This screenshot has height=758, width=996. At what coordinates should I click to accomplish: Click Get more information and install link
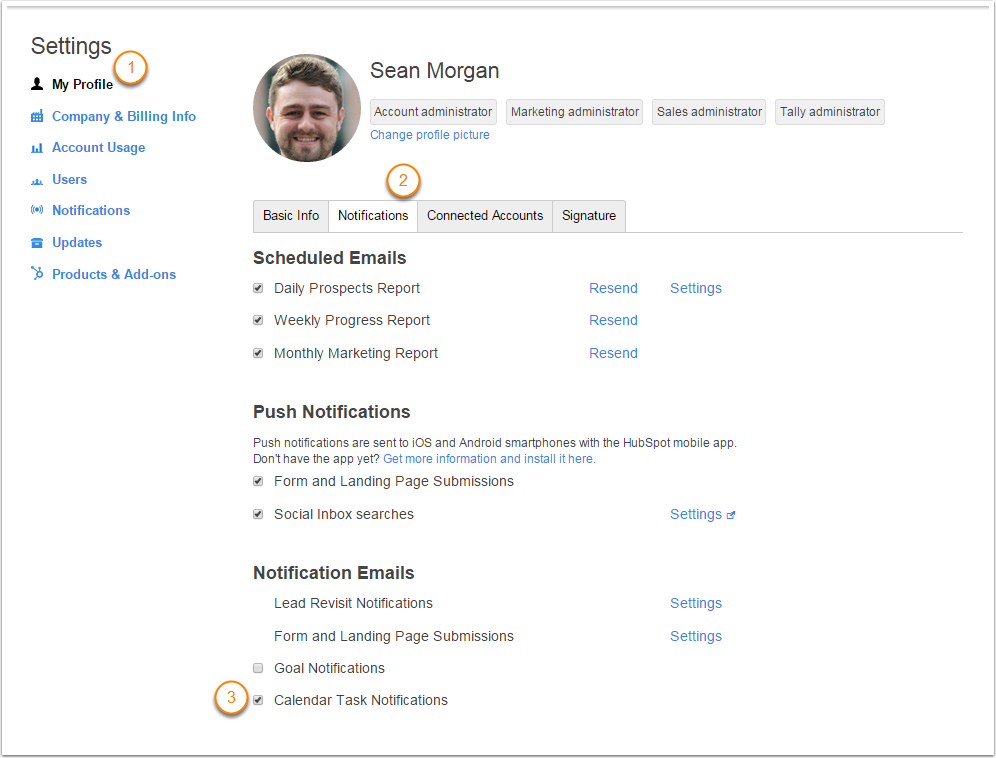click(x=489, y=459)
